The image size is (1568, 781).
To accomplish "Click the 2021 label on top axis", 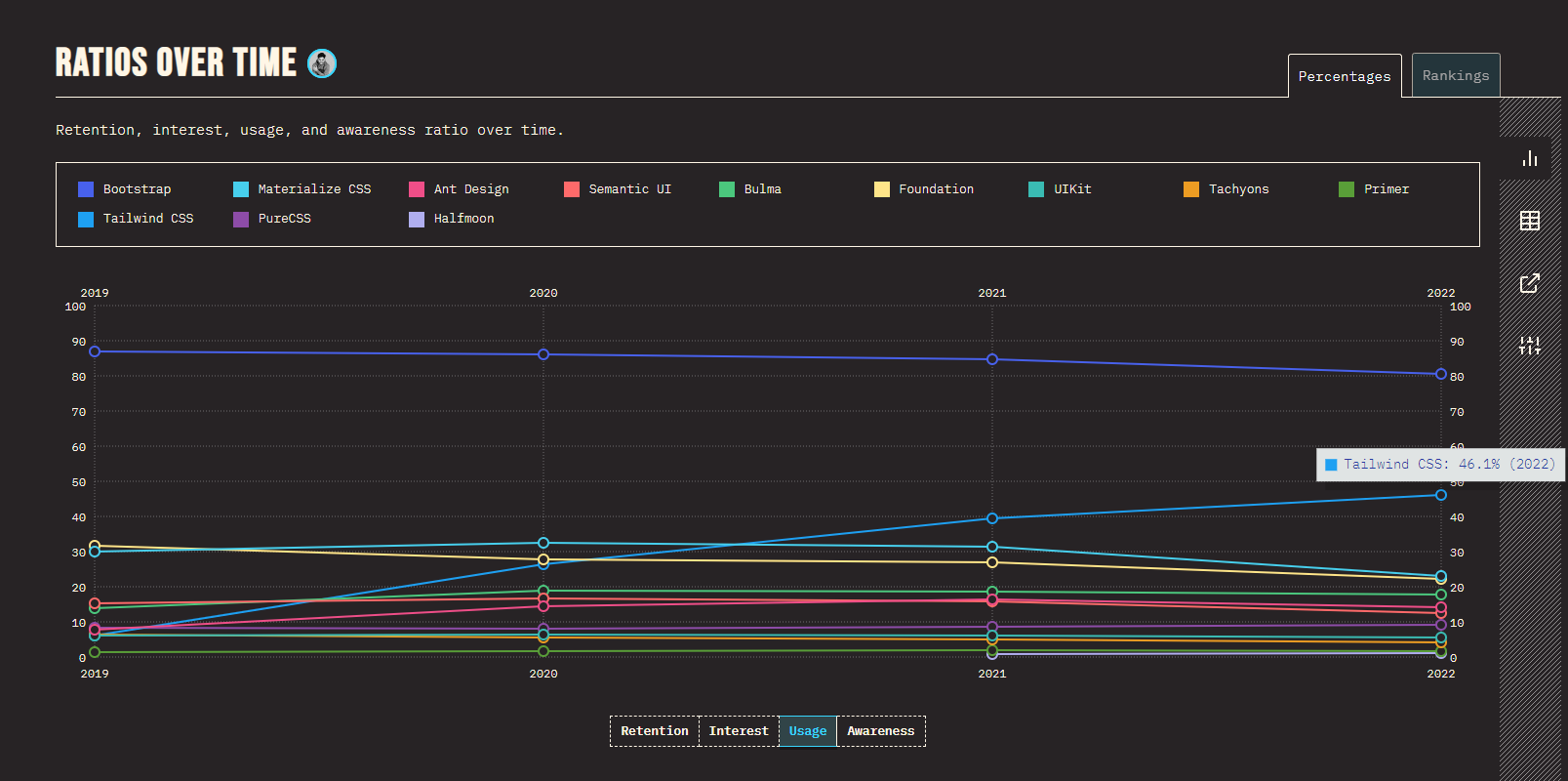I will (992, 293).
